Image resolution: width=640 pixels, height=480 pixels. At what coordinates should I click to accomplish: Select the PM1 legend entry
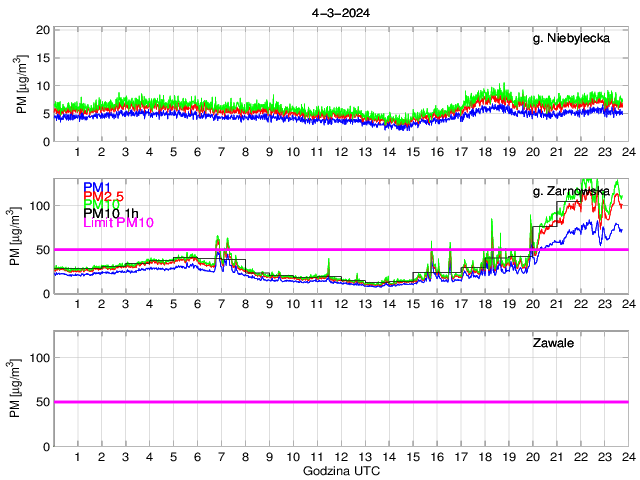[97, 187]
